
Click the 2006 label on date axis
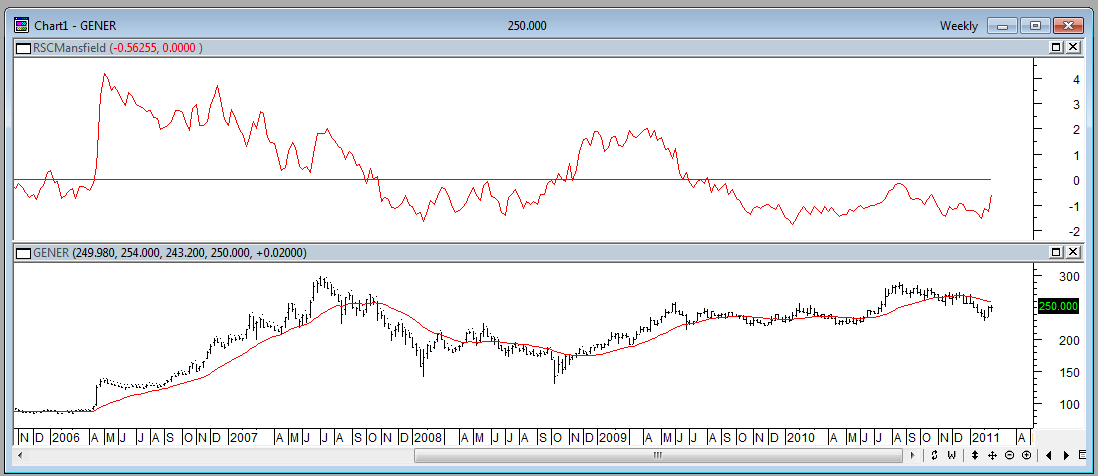pos(64,438)
